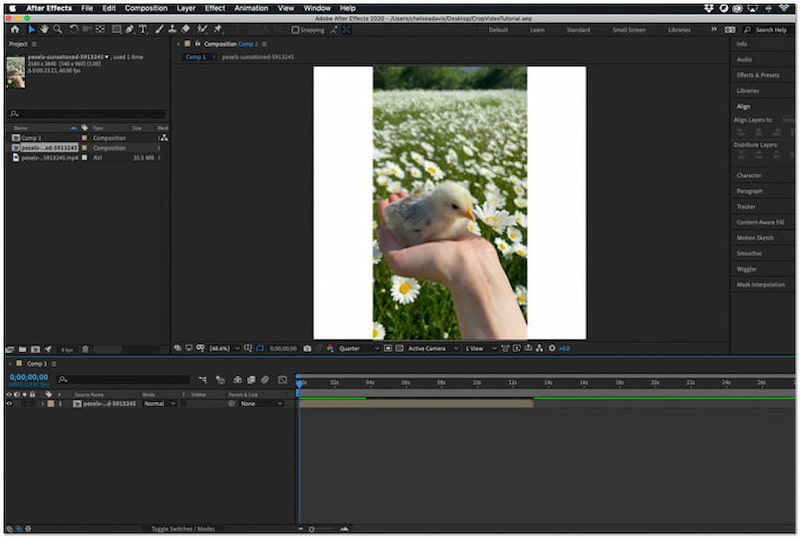Screen dimensions: 800x538
Task: Pick the Puppet Pin tool
Action: pos(217,29)
